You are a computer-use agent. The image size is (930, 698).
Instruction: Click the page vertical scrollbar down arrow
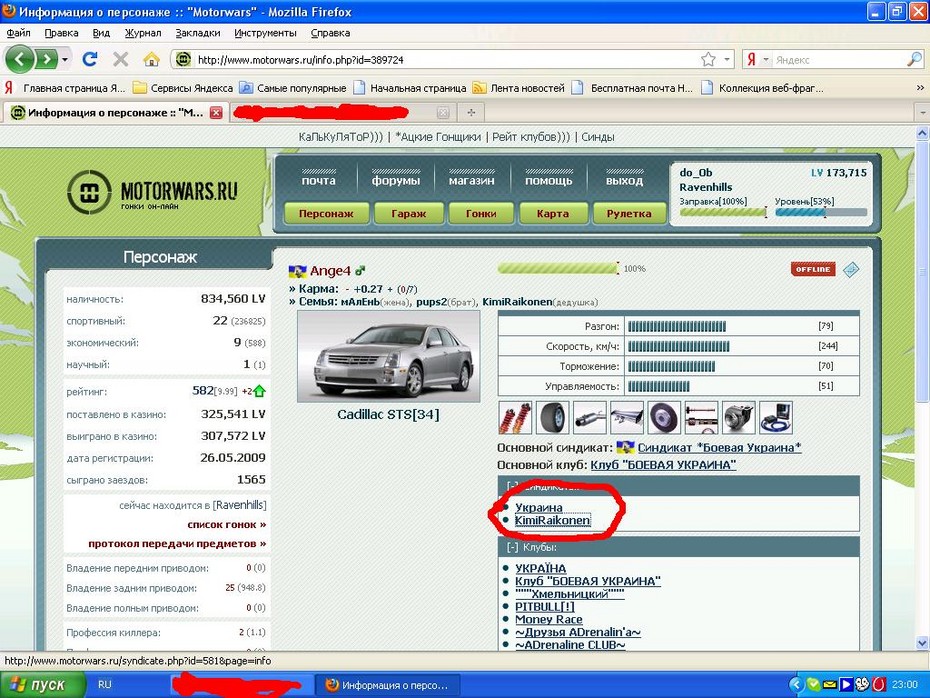[x=922, y=642]
